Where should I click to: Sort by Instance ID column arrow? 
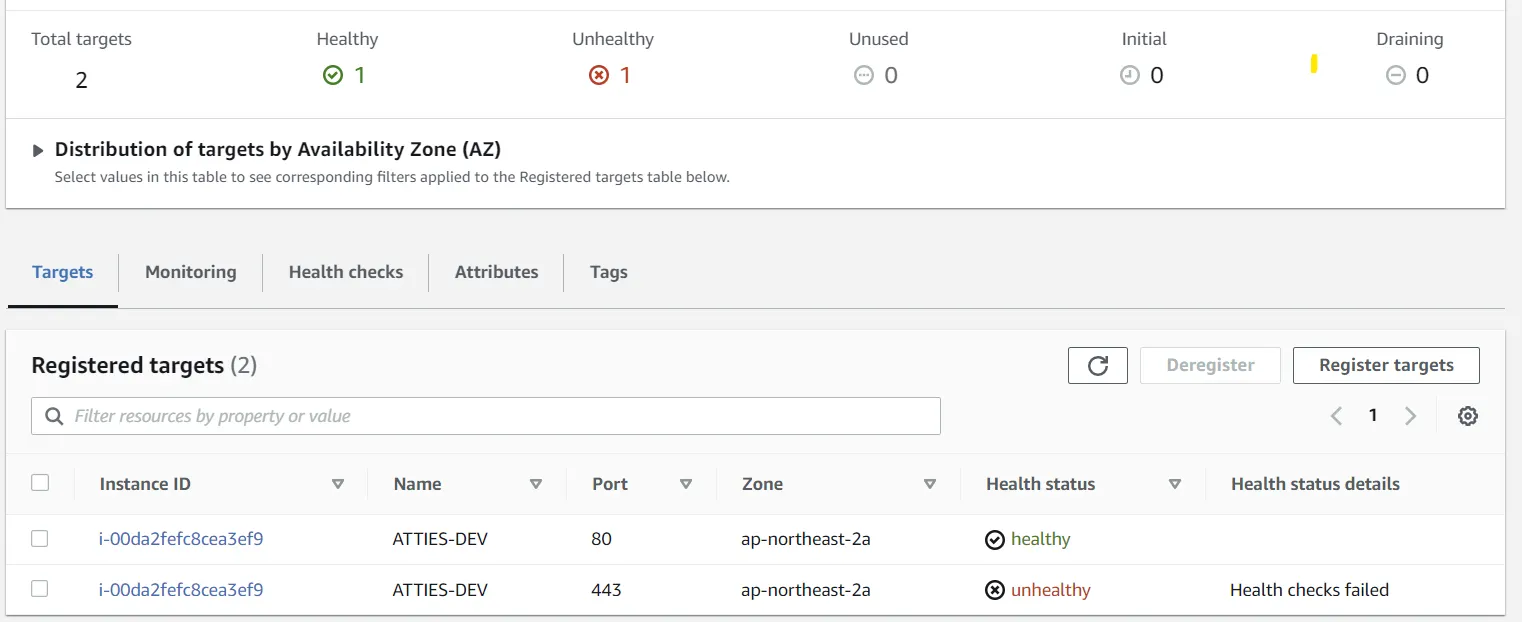pos(338,484)
